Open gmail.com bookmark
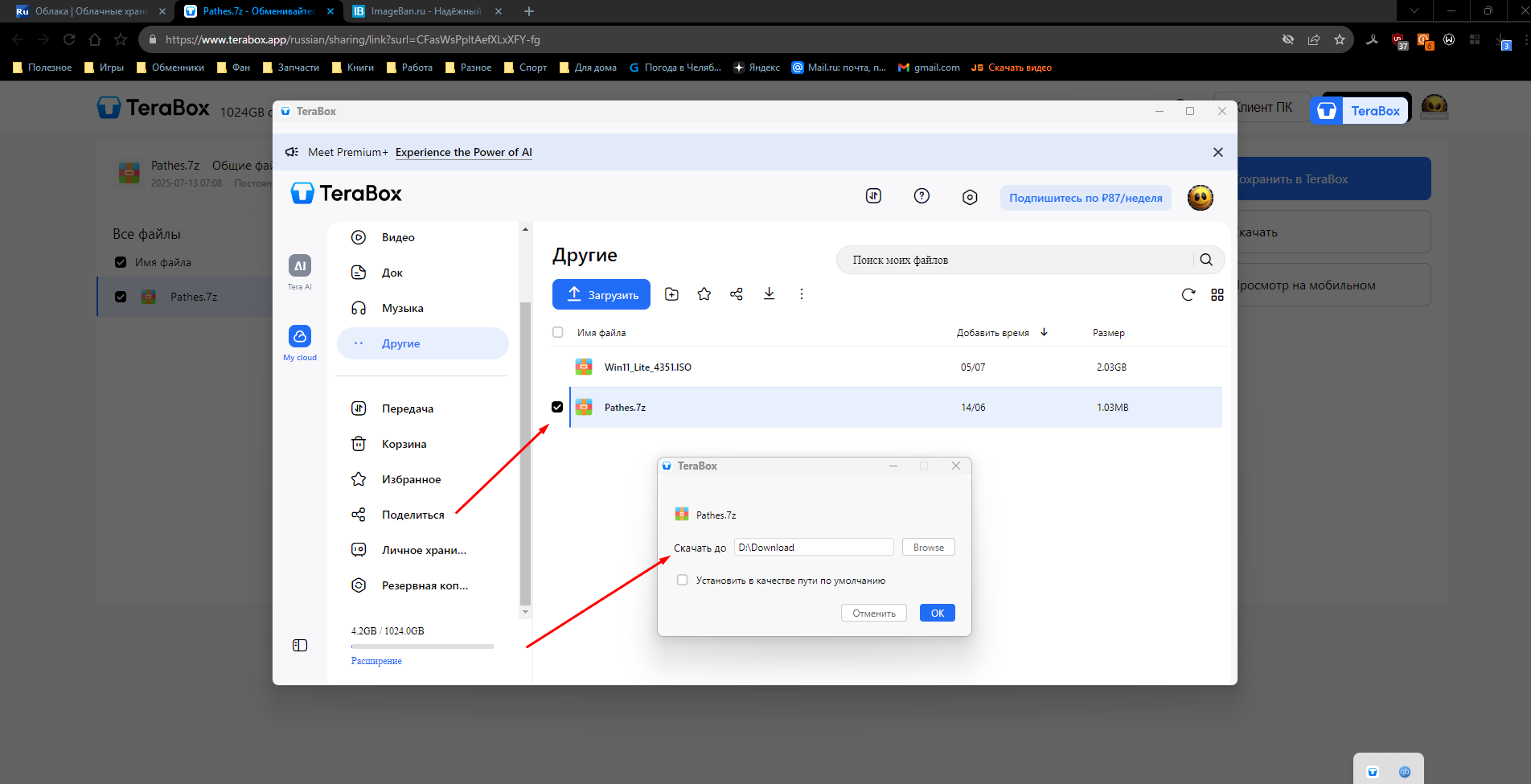Viewport: 1531px width, 784px height. [x=929, y=68]
